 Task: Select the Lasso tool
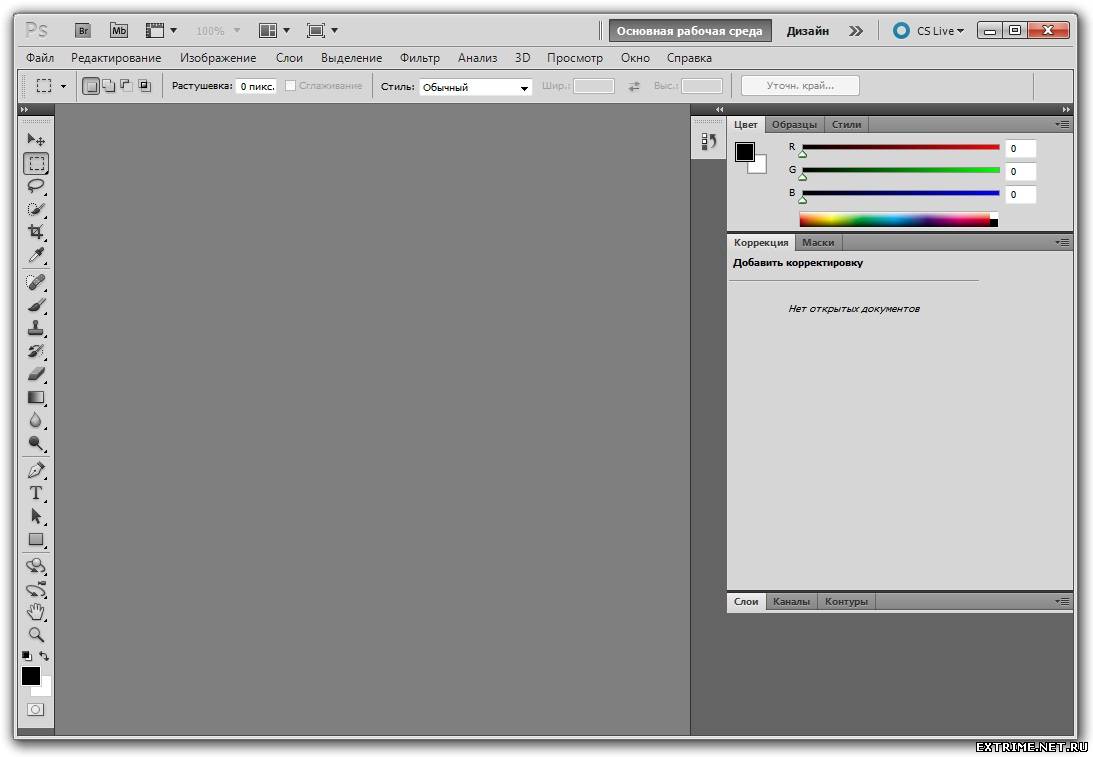point(36,186)
